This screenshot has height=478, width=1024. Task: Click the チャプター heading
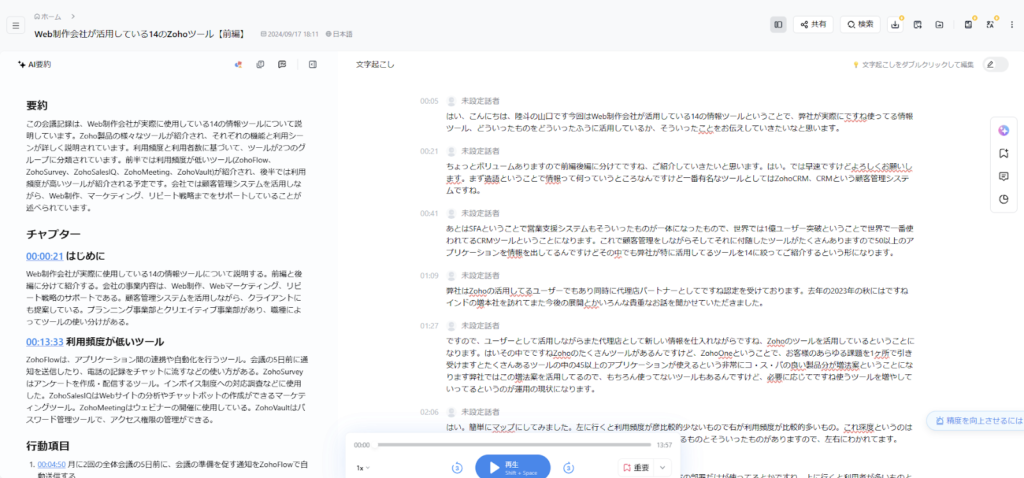click(54, 233)
